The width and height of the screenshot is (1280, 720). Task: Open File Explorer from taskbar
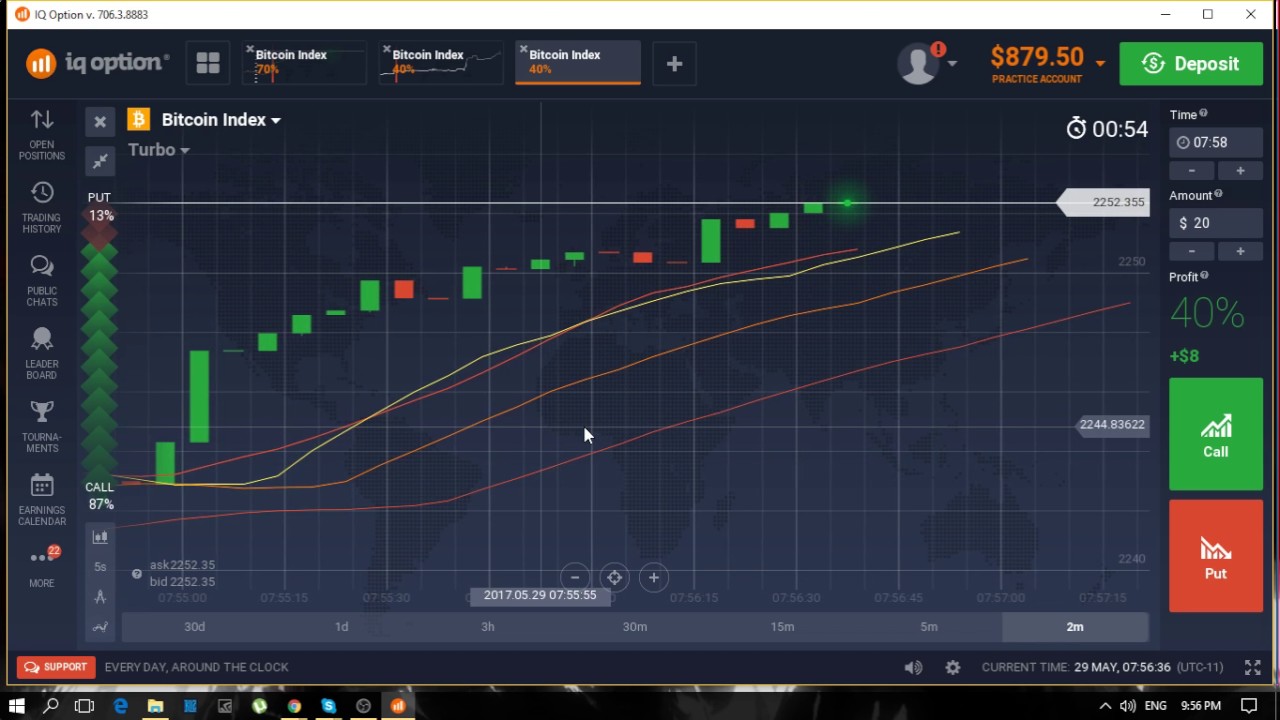pos(155,706)
